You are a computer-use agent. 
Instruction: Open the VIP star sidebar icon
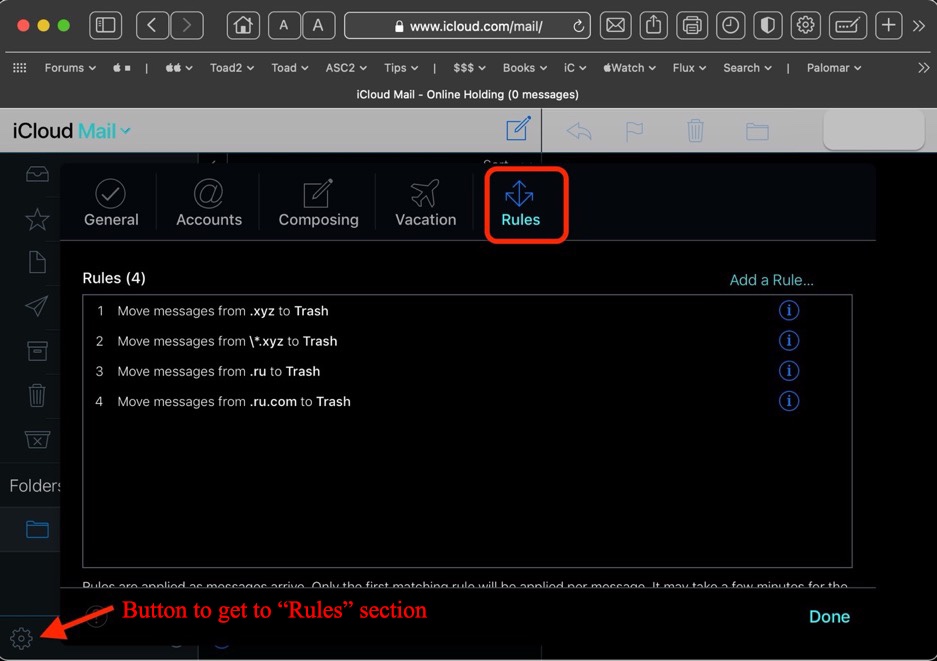pyautogui.click(x=37, y=219)
